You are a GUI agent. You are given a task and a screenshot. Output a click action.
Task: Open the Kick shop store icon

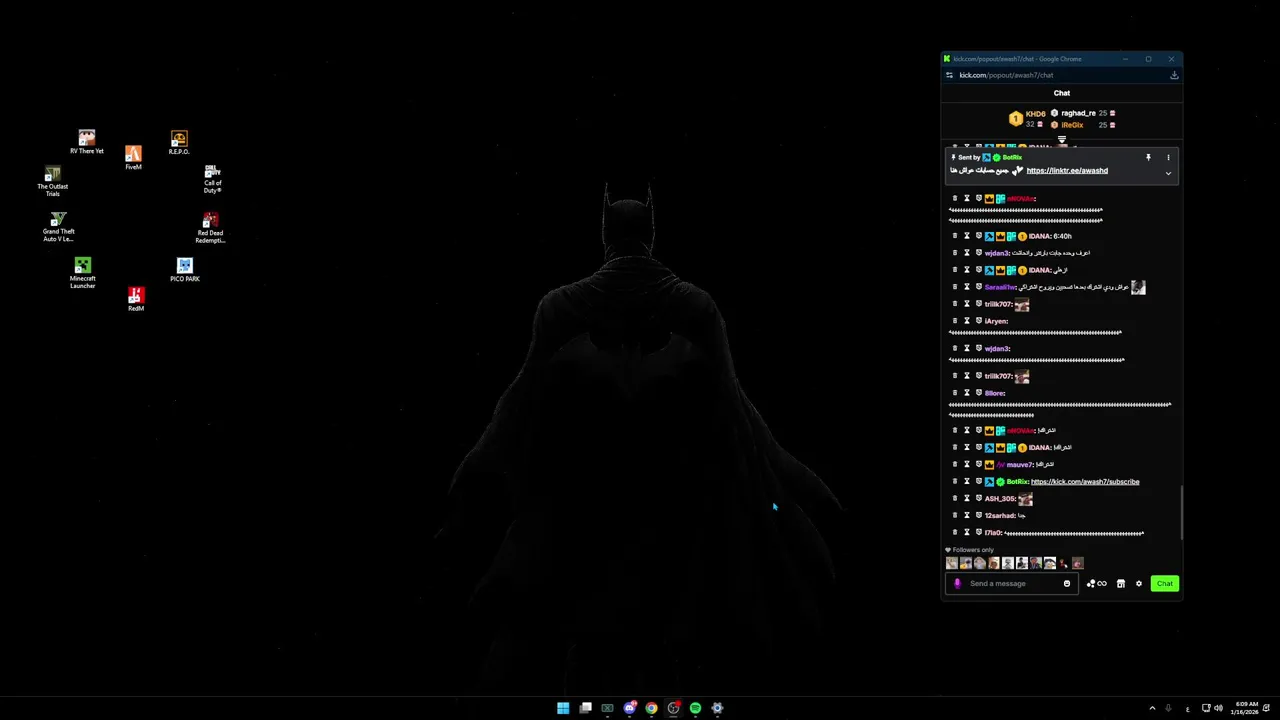1121,583
